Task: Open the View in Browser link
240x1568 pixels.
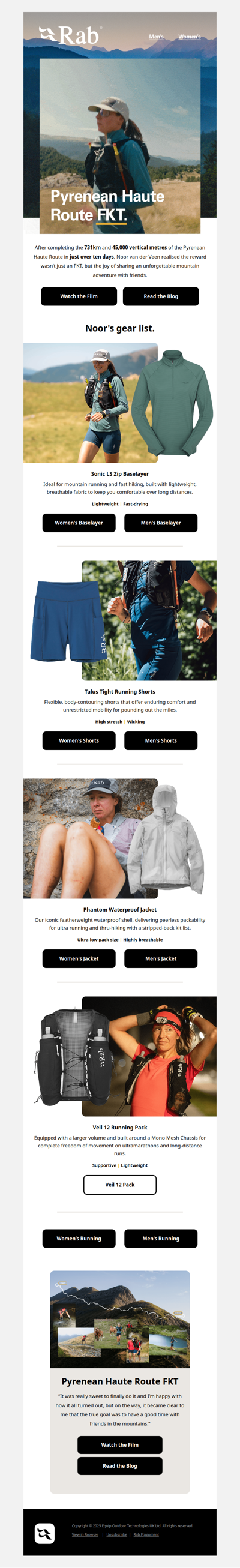Action: coord(85,1534)
